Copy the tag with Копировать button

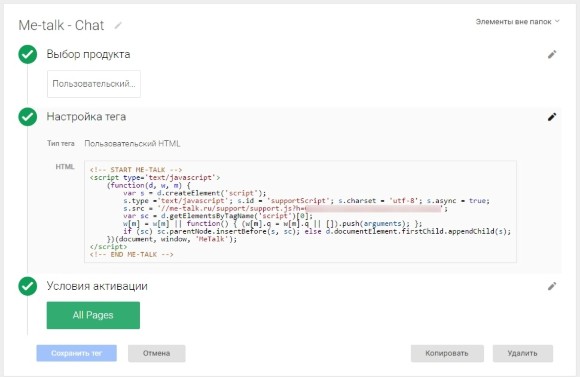(x=447, y=353)
